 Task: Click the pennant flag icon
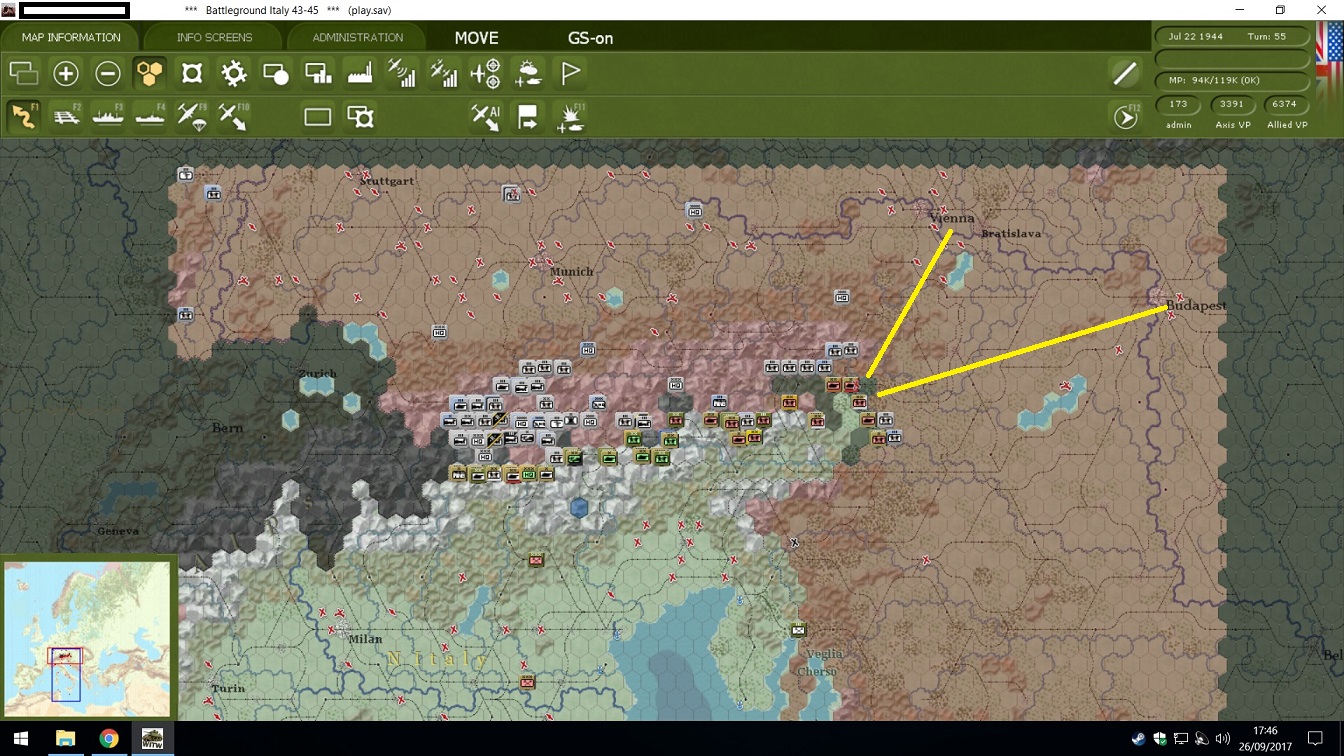point(570,73)
